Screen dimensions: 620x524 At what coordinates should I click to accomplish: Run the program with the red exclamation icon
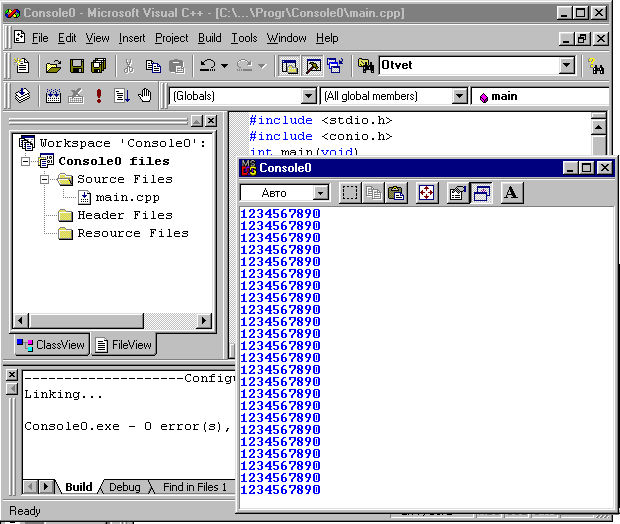[x=99, y=95]
